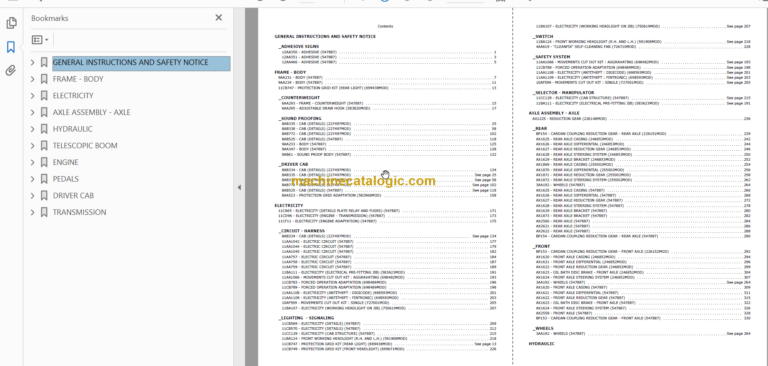Click '_DRIVER CAB' heading in the contents page
This screenshot has height=366, width=768.
293,165
